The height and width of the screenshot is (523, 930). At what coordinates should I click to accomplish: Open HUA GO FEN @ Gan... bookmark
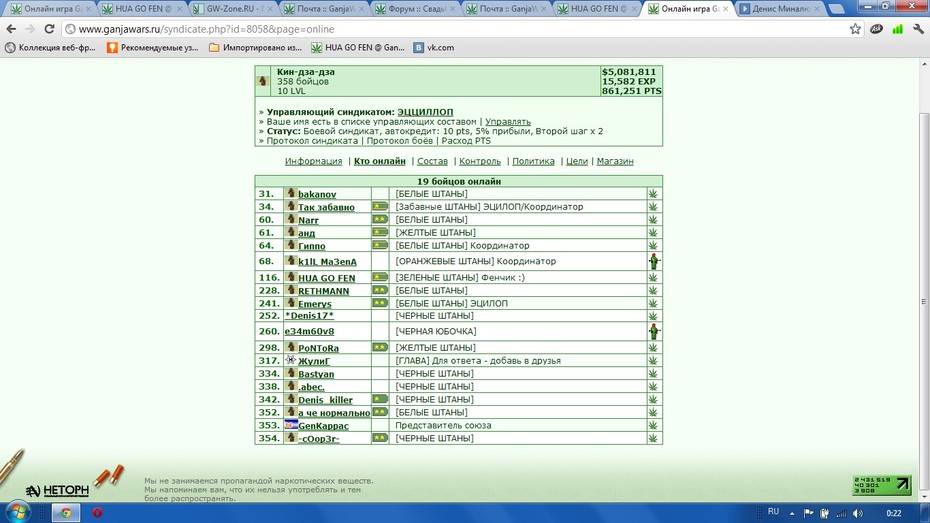point(358,47)
